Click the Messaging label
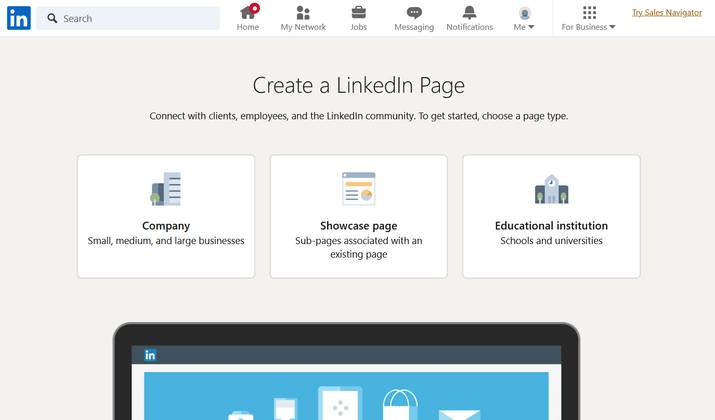Image resolution: width=715 pixels, height=420 pixels. point(414,27)
